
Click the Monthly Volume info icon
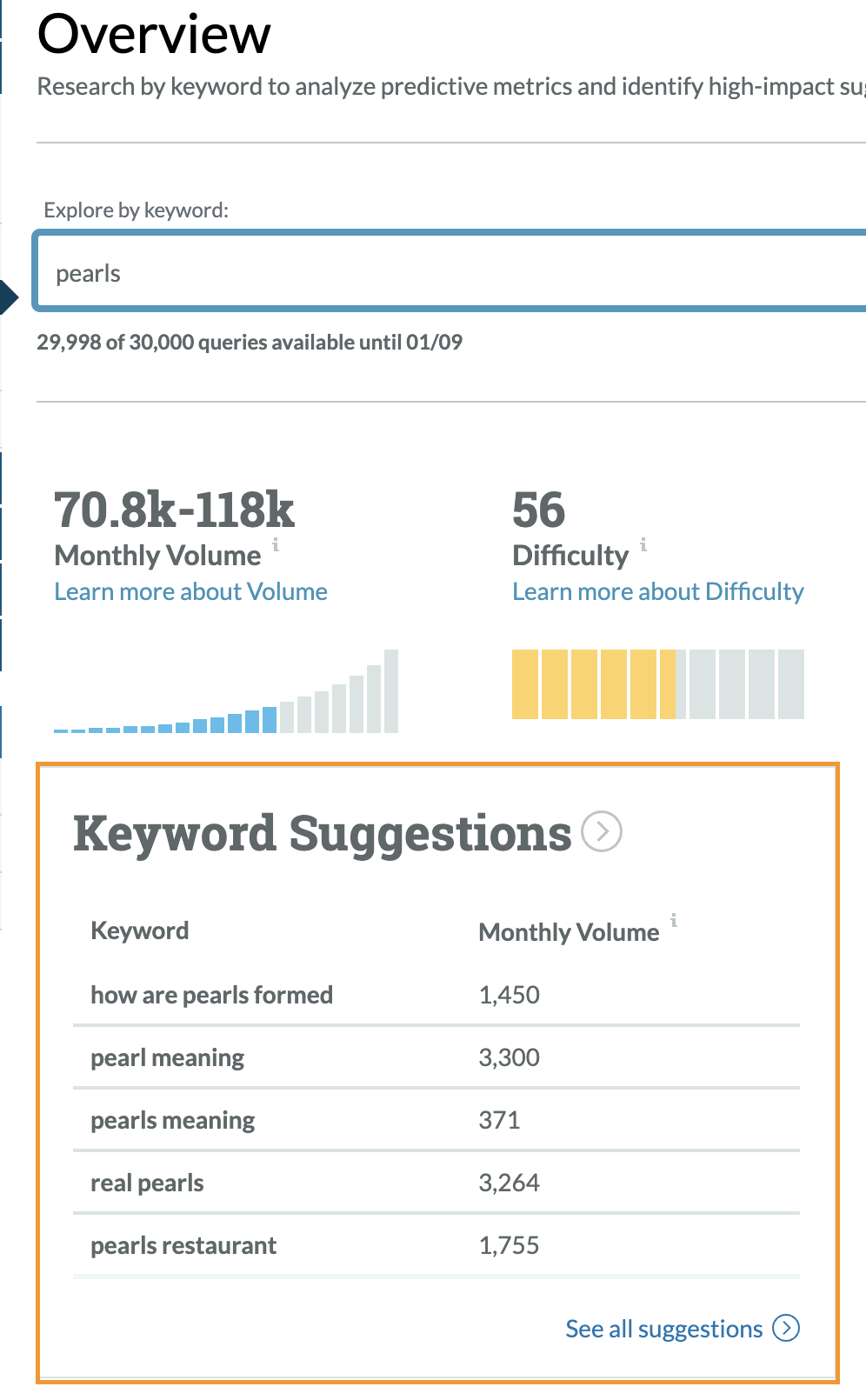[276, 545]
